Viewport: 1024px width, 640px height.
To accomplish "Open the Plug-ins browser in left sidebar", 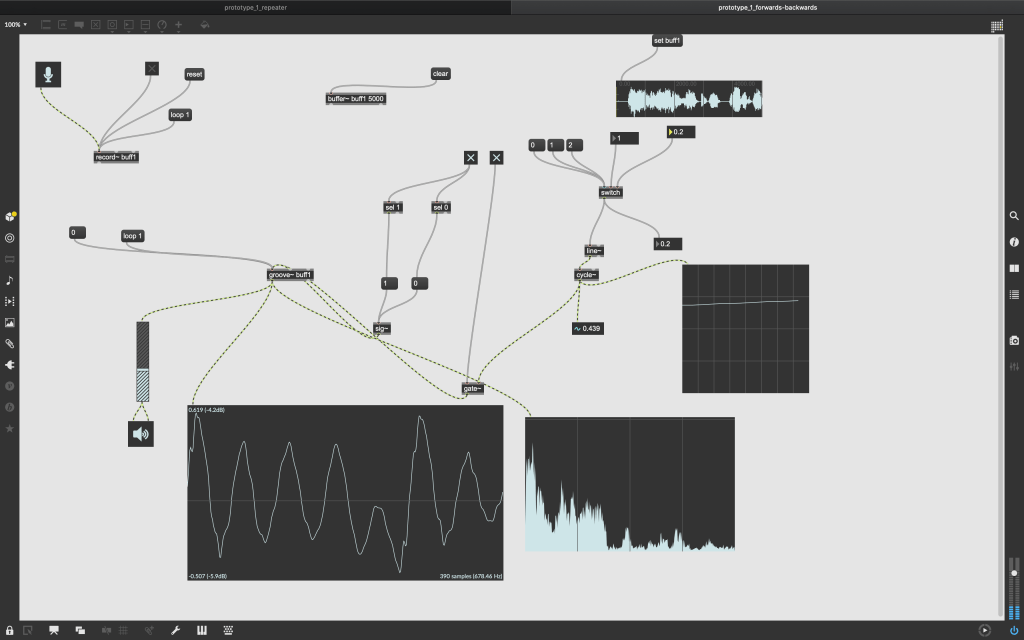I will coord(10,365).
